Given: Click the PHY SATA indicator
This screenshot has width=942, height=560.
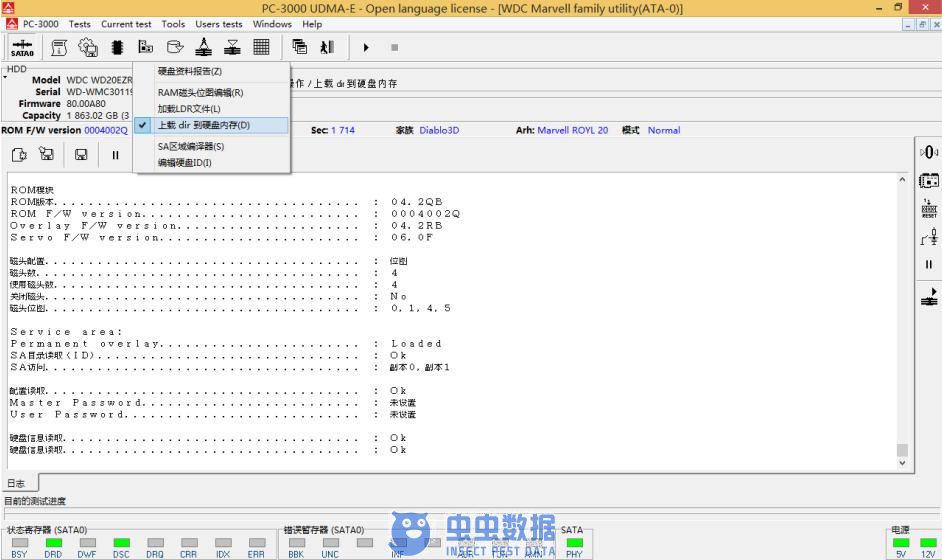Looking at the screenshot, I should 574,543.
